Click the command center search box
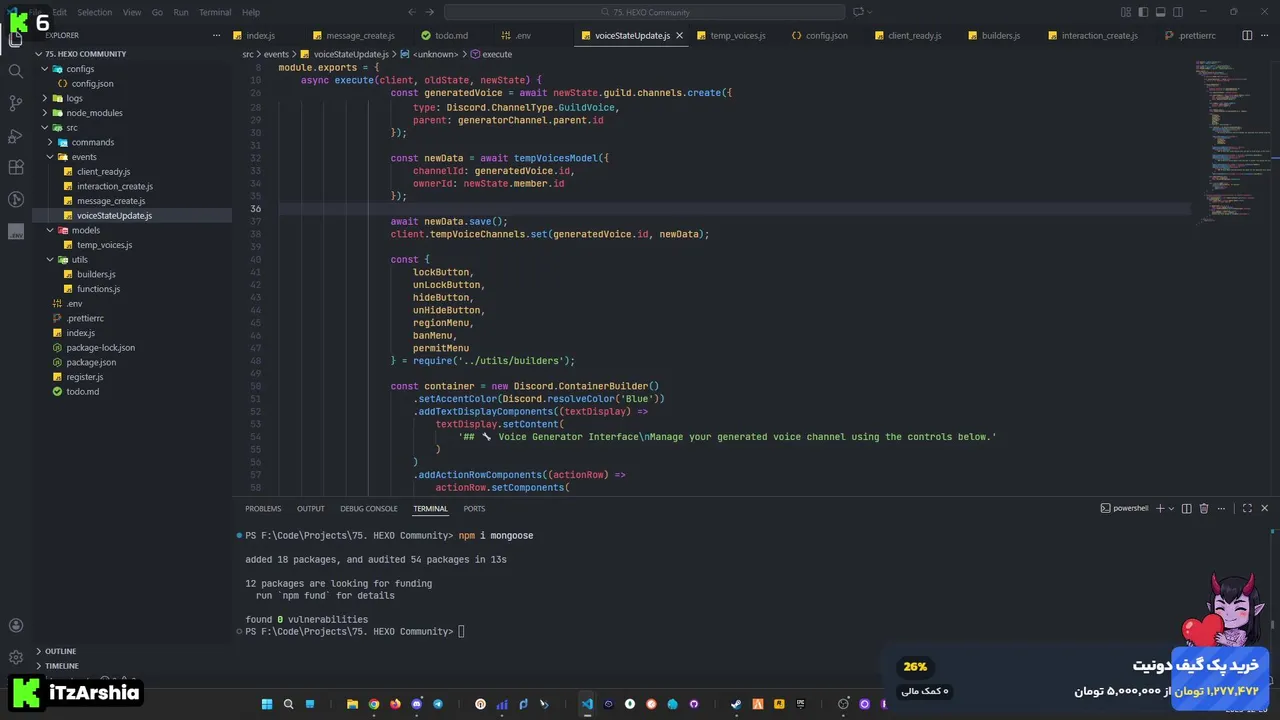This screenshot has width=1280, height=720. tap(644, 12)
